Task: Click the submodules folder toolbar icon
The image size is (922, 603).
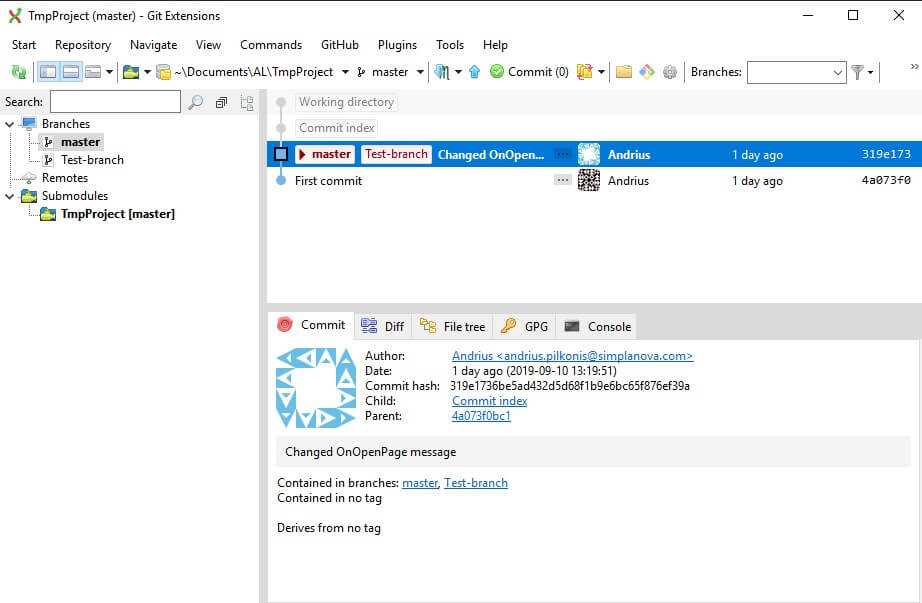Action: (x=131, y=72)
